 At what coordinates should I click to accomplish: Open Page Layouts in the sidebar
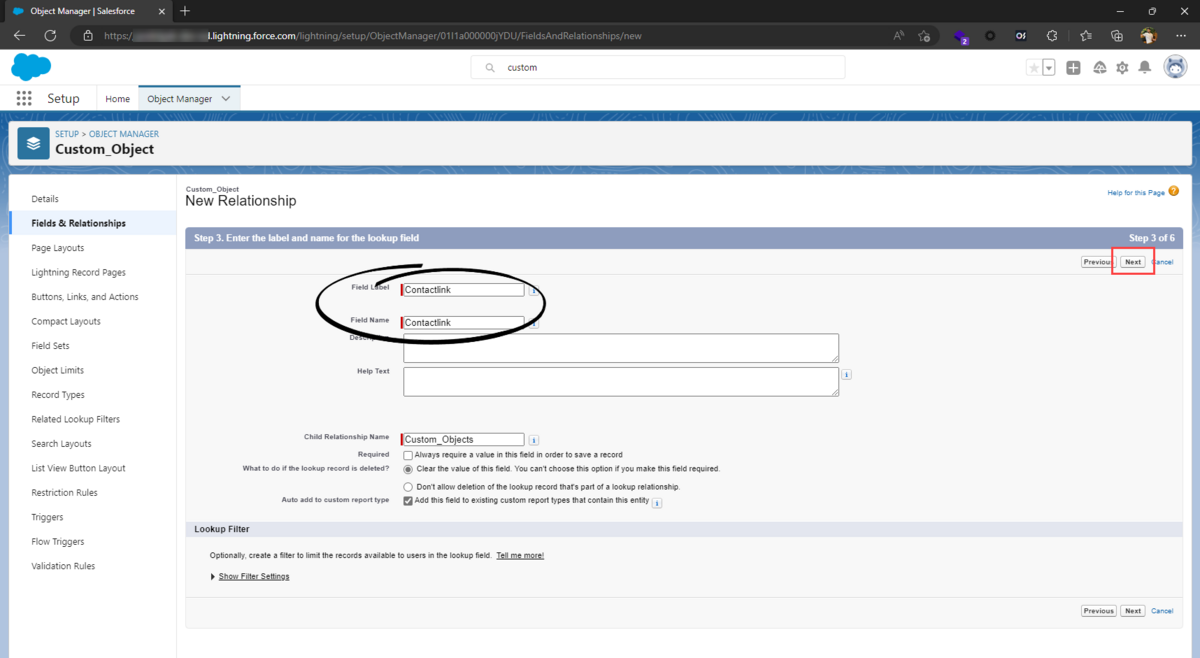[58, 248]
